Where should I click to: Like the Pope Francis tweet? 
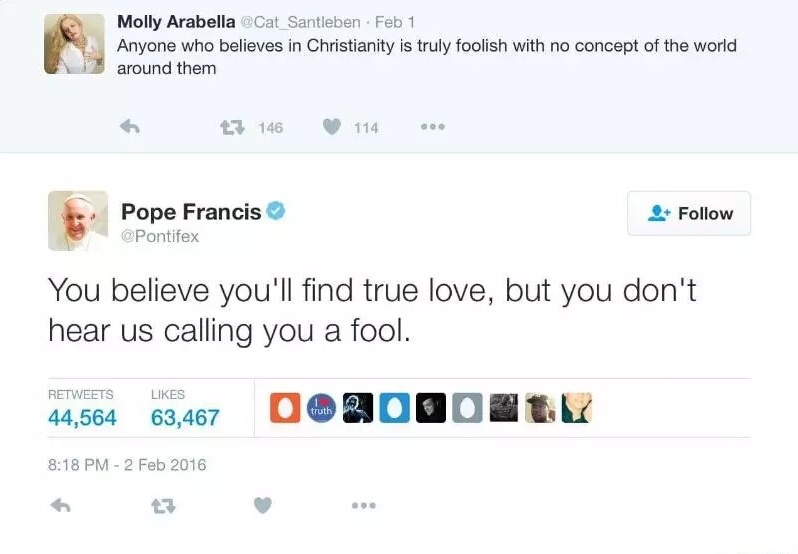click(262, 507)
